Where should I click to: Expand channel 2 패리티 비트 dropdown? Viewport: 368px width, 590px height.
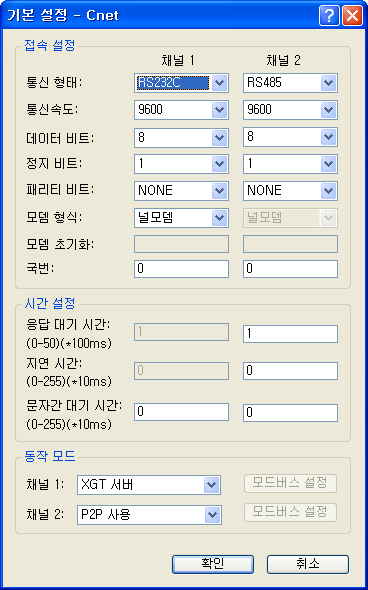coord(290,191)
